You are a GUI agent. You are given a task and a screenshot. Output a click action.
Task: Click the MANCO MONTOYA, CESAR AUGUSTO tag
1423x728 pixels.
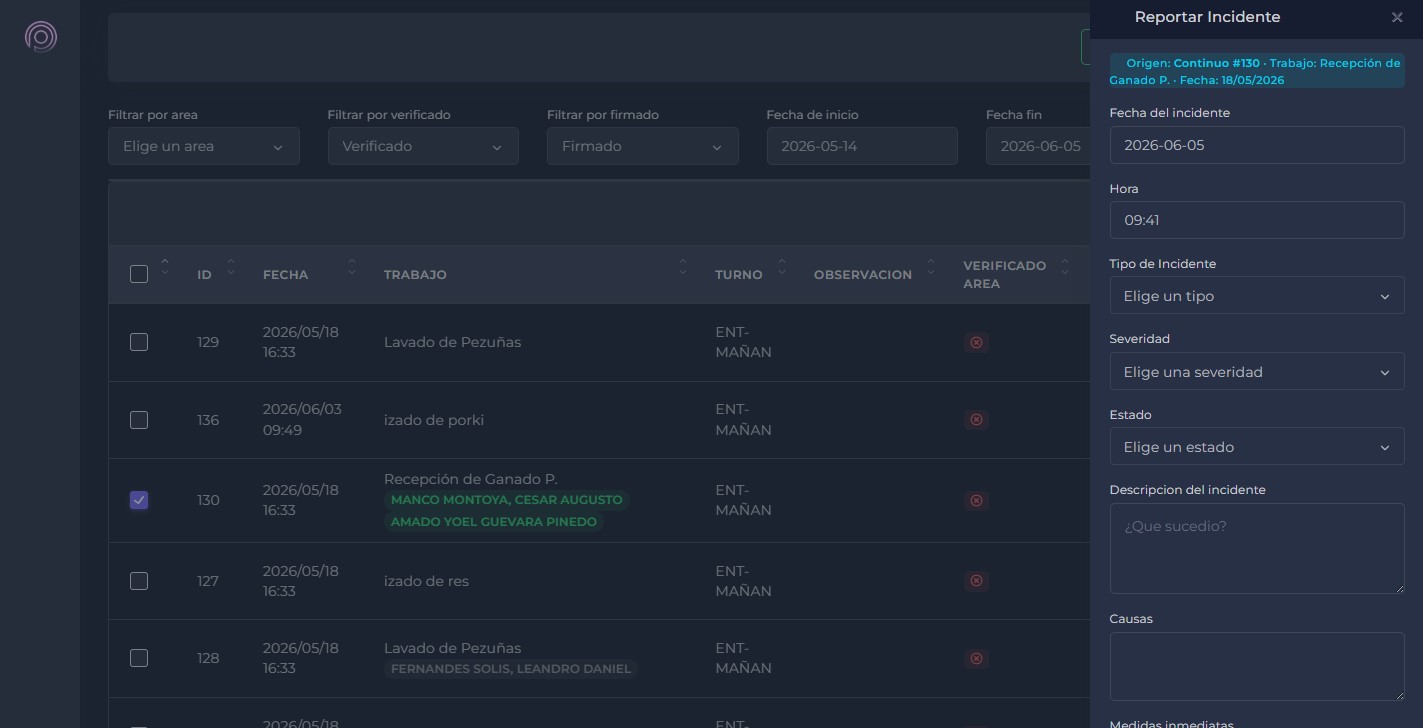point(507,500)
